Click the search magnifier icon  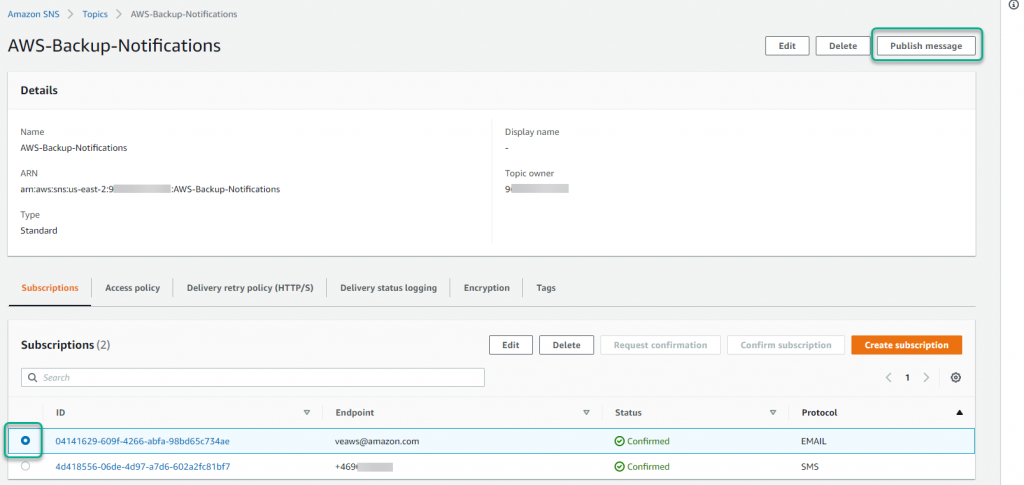tap(32, 377)
